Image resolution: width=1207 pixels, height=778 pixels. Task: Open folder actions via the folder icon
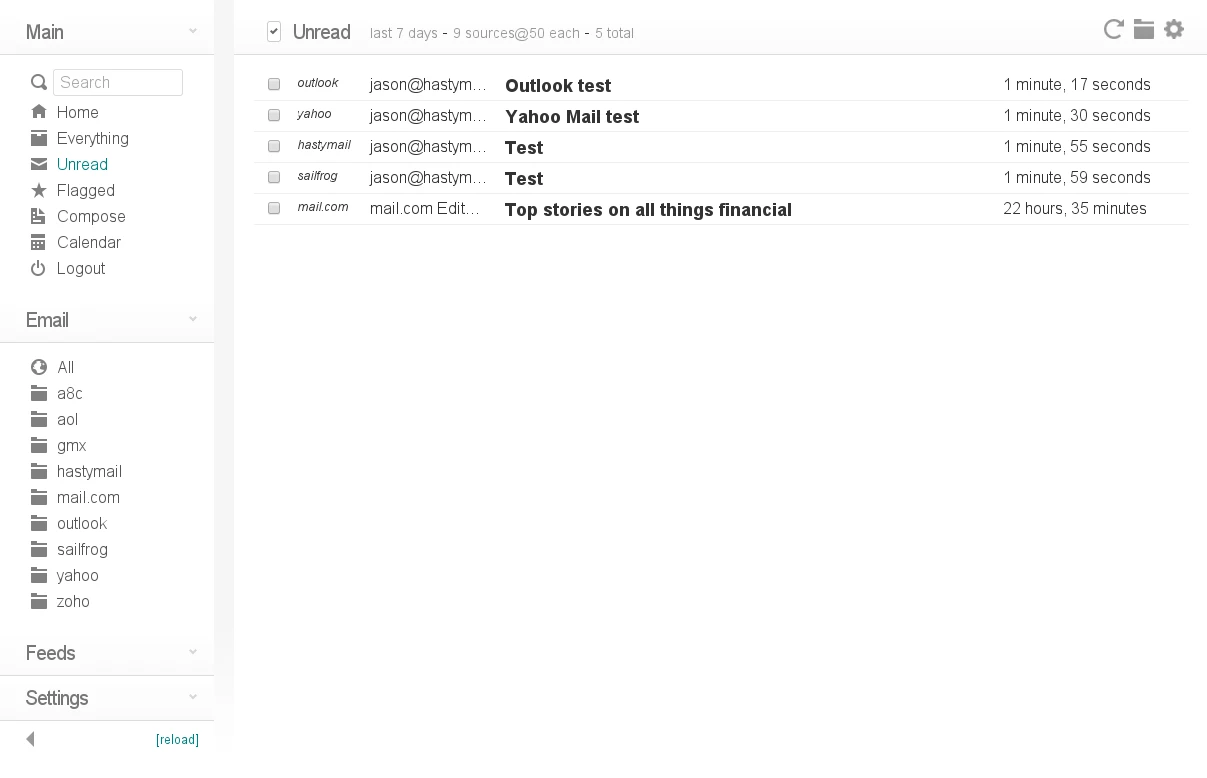click(1143, 29)
